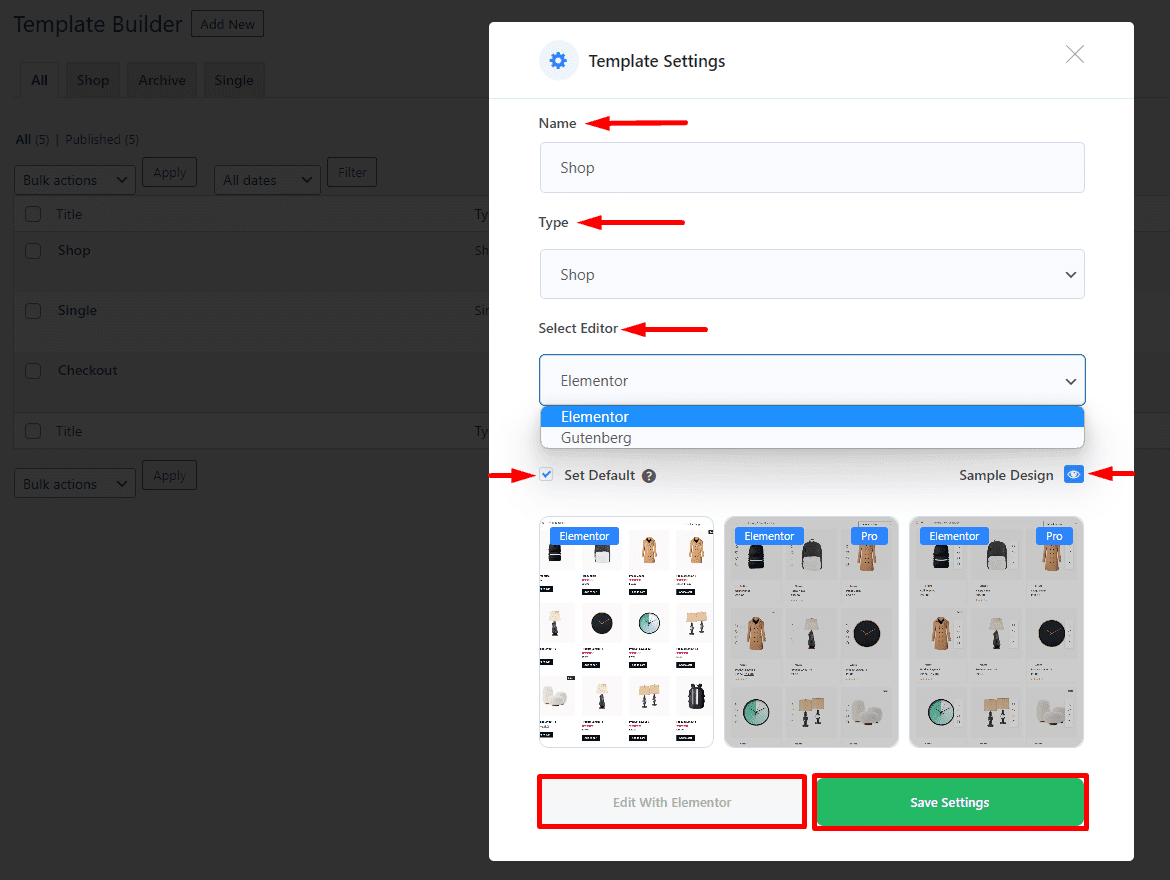1170x880 pixels.
Task: Click the Template Settings gear icon
Action: (558, 61)
